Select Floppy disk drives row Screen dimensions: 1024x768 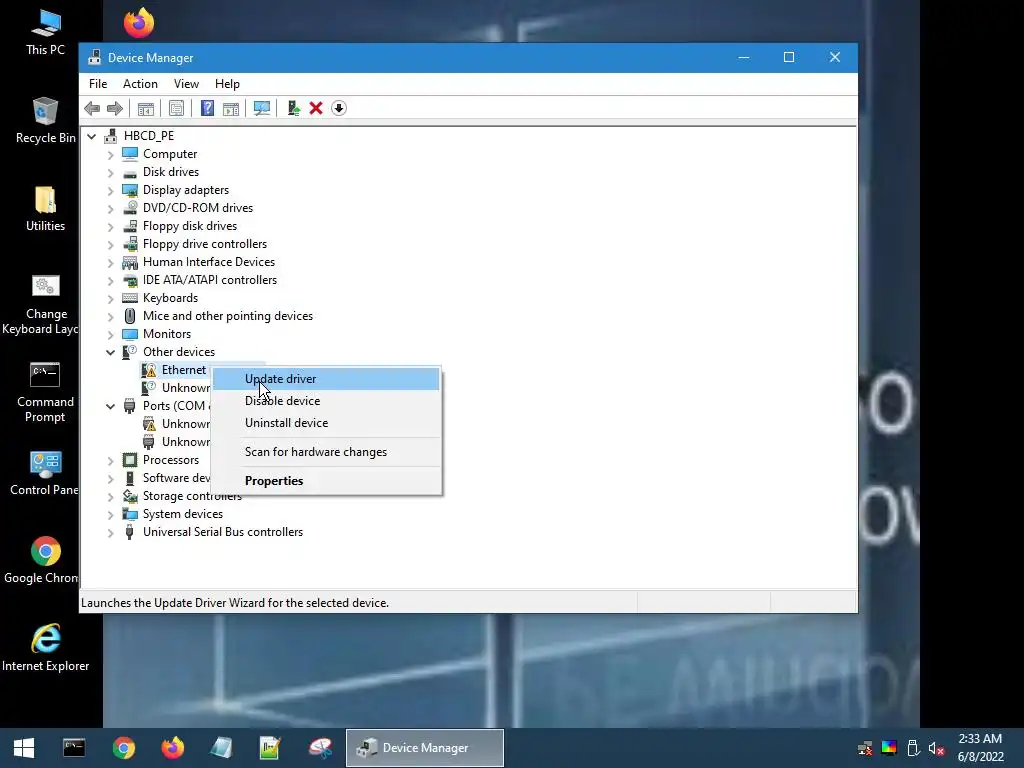(x=190, y=226)
